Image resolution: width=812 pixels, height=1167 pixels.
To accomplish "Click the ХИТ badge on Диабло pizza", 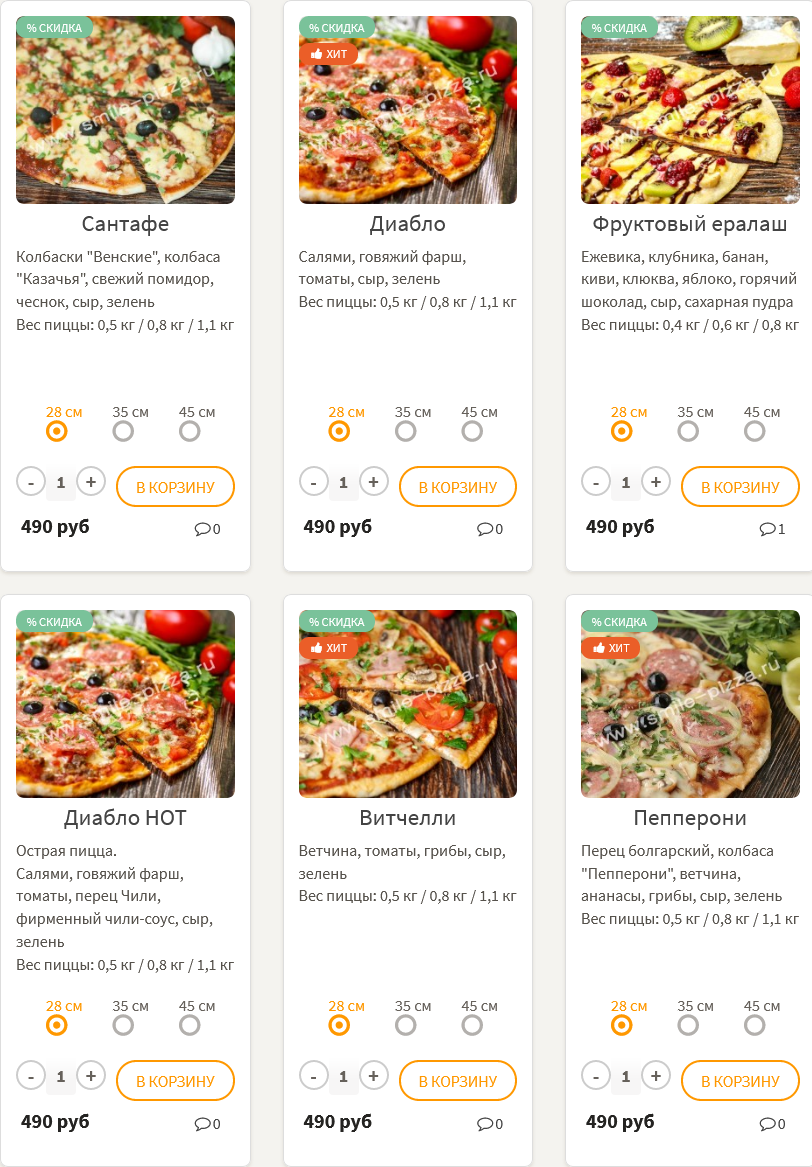I will tap(328, 54).
